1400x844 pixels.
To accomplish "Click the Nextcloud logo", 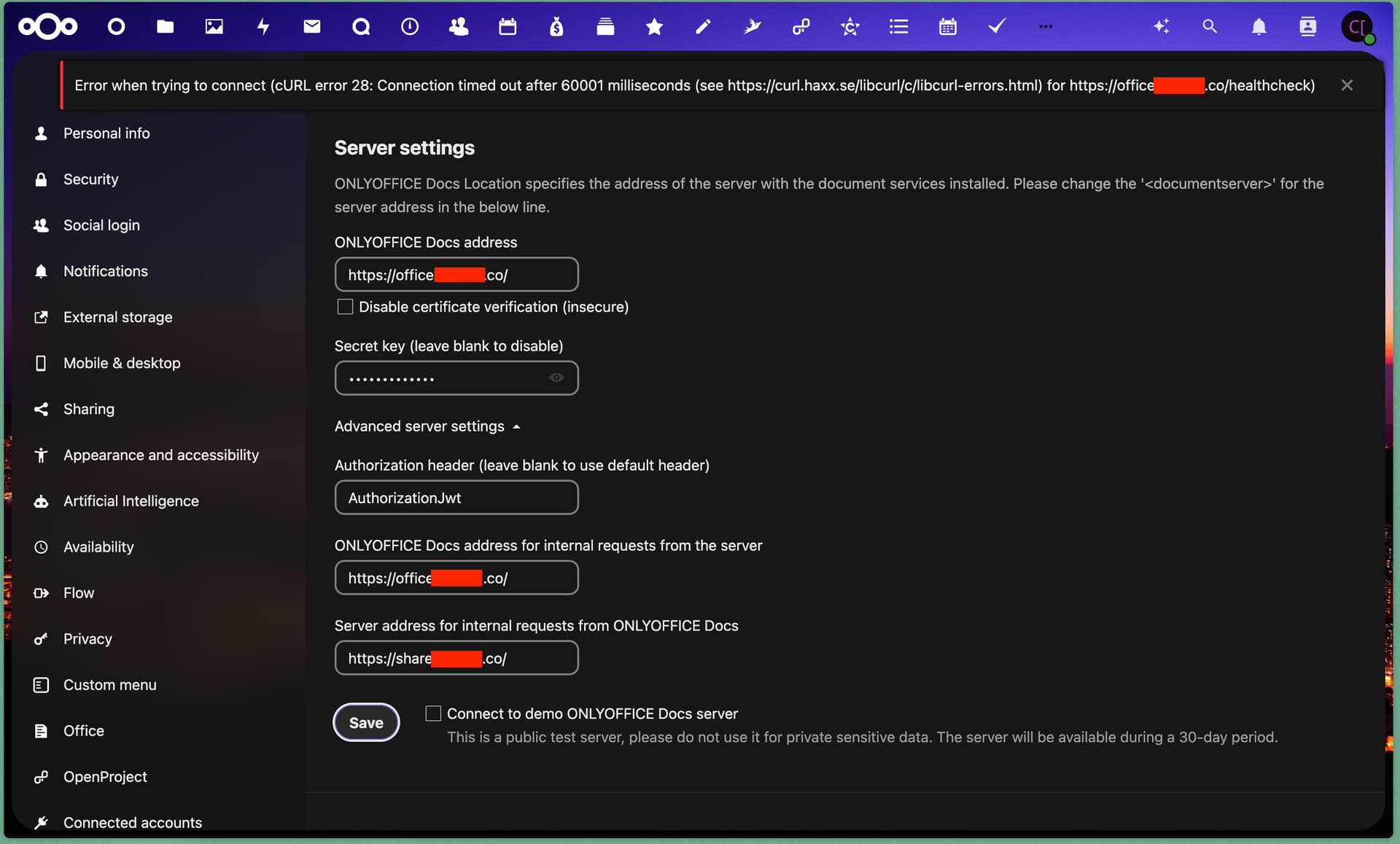I will click(47, 27).
